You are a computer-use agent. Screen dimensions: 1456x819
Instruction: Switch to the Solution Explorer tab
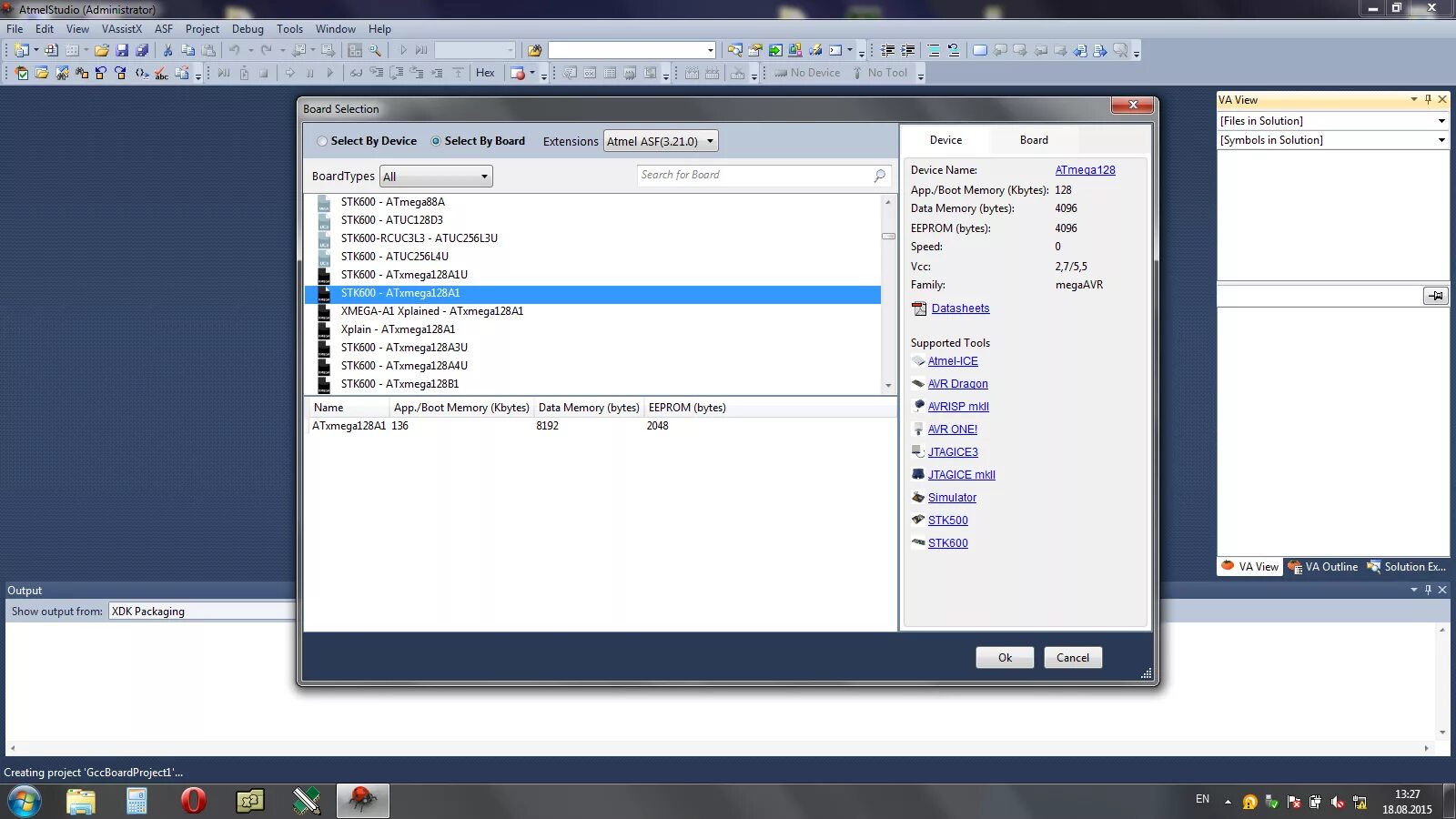pyautogui.click(x=1407, y=567)
